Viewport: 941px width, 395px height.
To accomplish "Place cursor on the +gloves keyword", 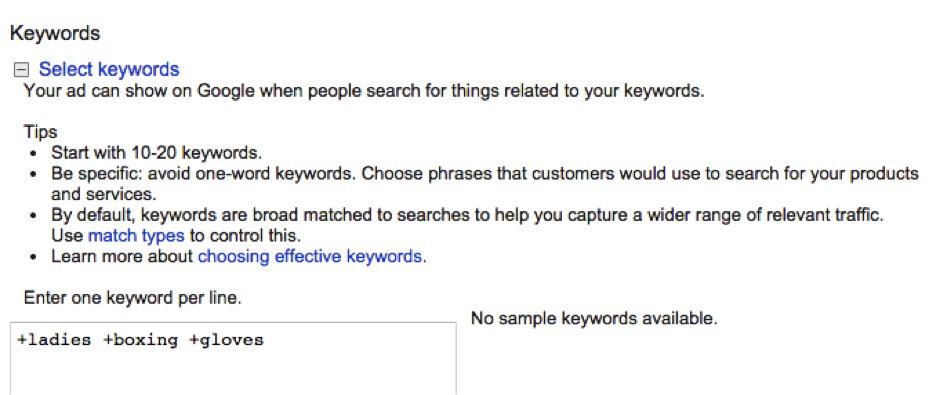I will click(226, 340).
